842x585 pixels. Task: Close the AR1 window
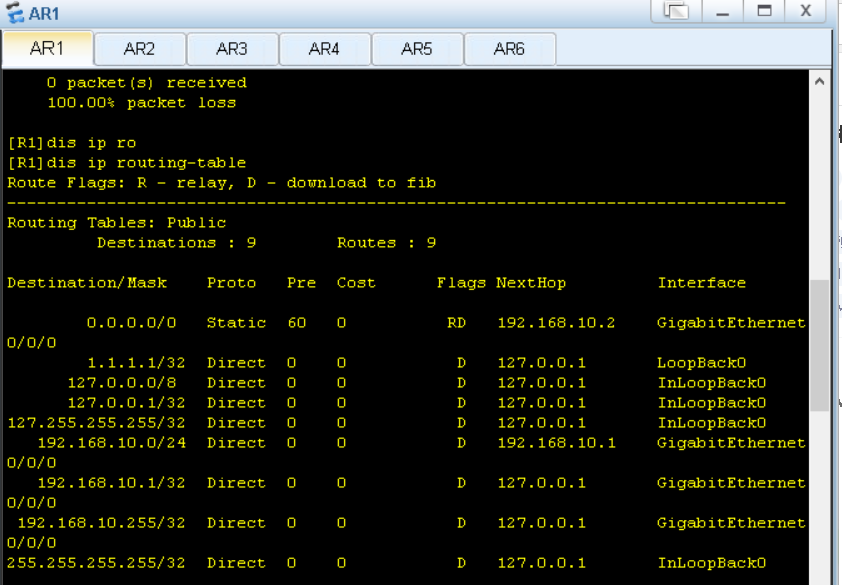click(x=805, y=10)
